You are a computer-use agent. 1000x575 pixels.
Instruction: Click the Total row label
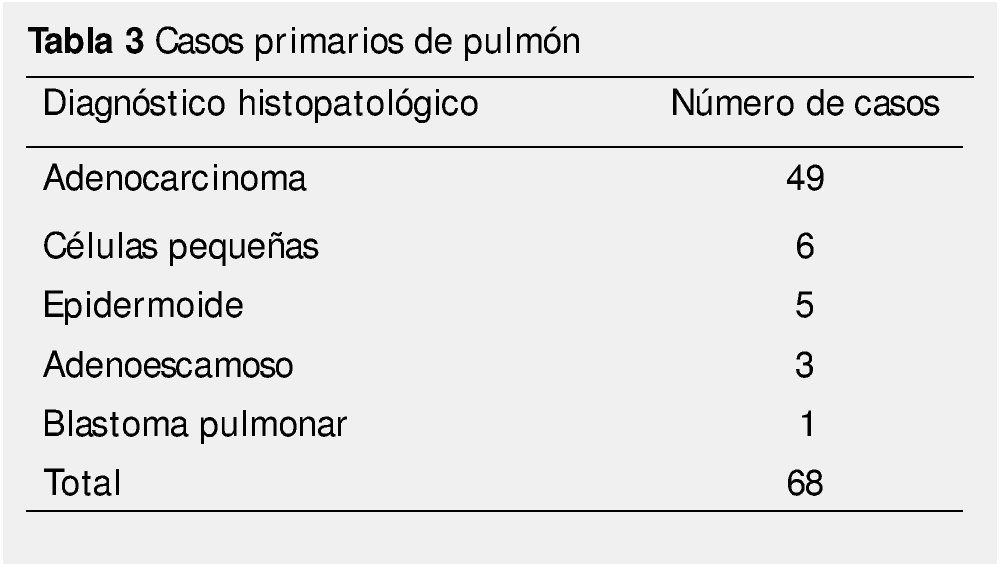pyautogui.click(x=81, y=483)
